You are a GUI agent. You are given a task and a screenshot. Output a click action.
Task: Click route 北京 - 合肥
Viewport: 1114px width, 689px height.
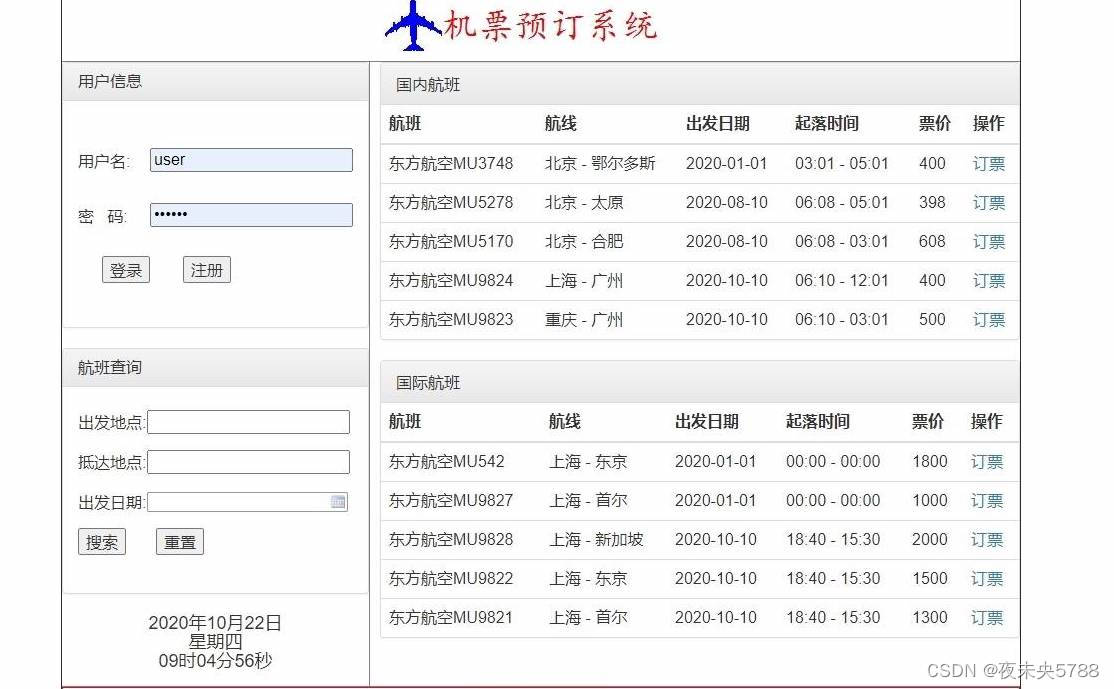[x=584, y=242]
